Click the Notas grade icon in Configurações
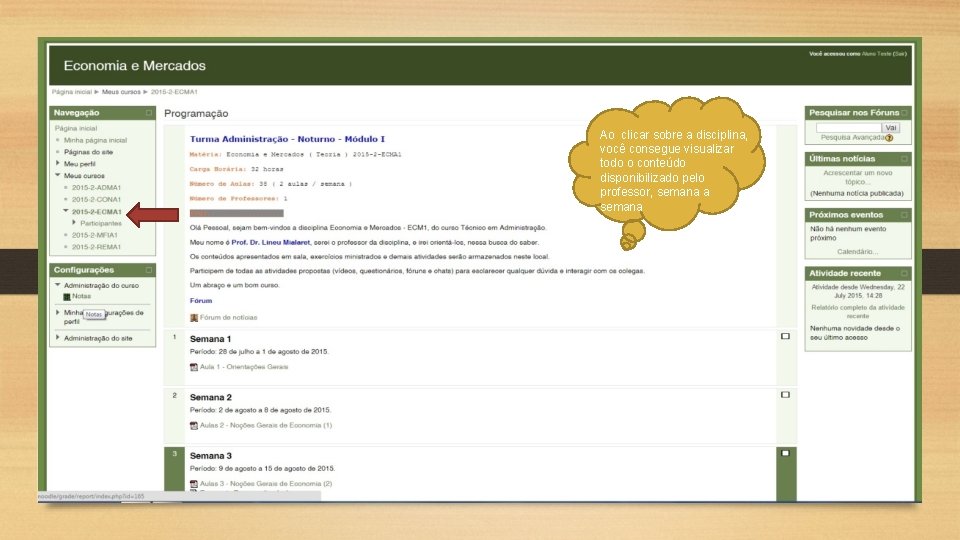The width and height of the screenshot is (960, 540). pyautogui.click(x=67, y=296)
